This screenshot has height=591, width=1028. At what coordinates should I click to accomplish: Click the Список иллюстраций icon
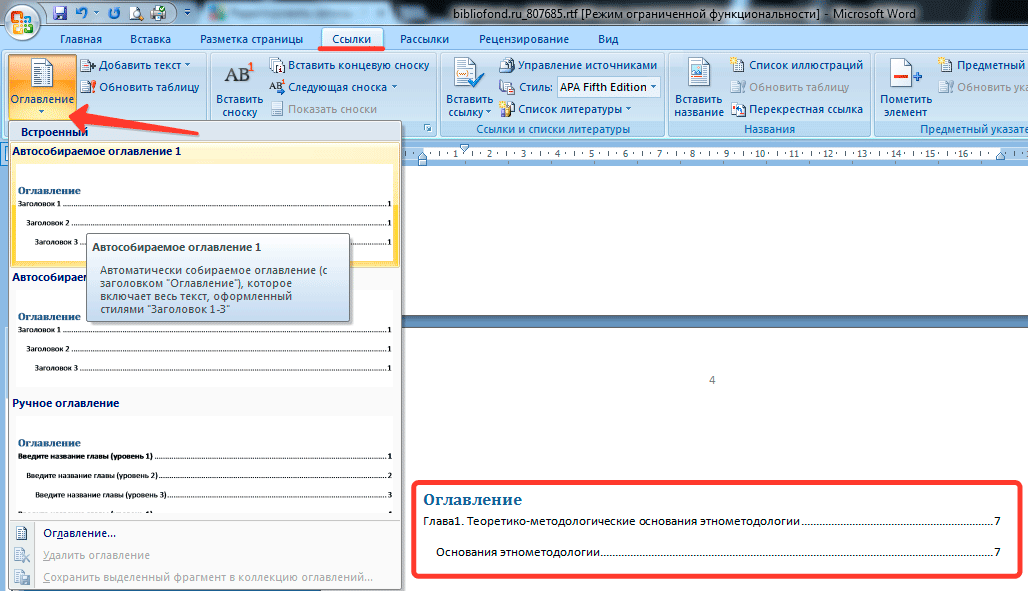[x=738, y=64]
